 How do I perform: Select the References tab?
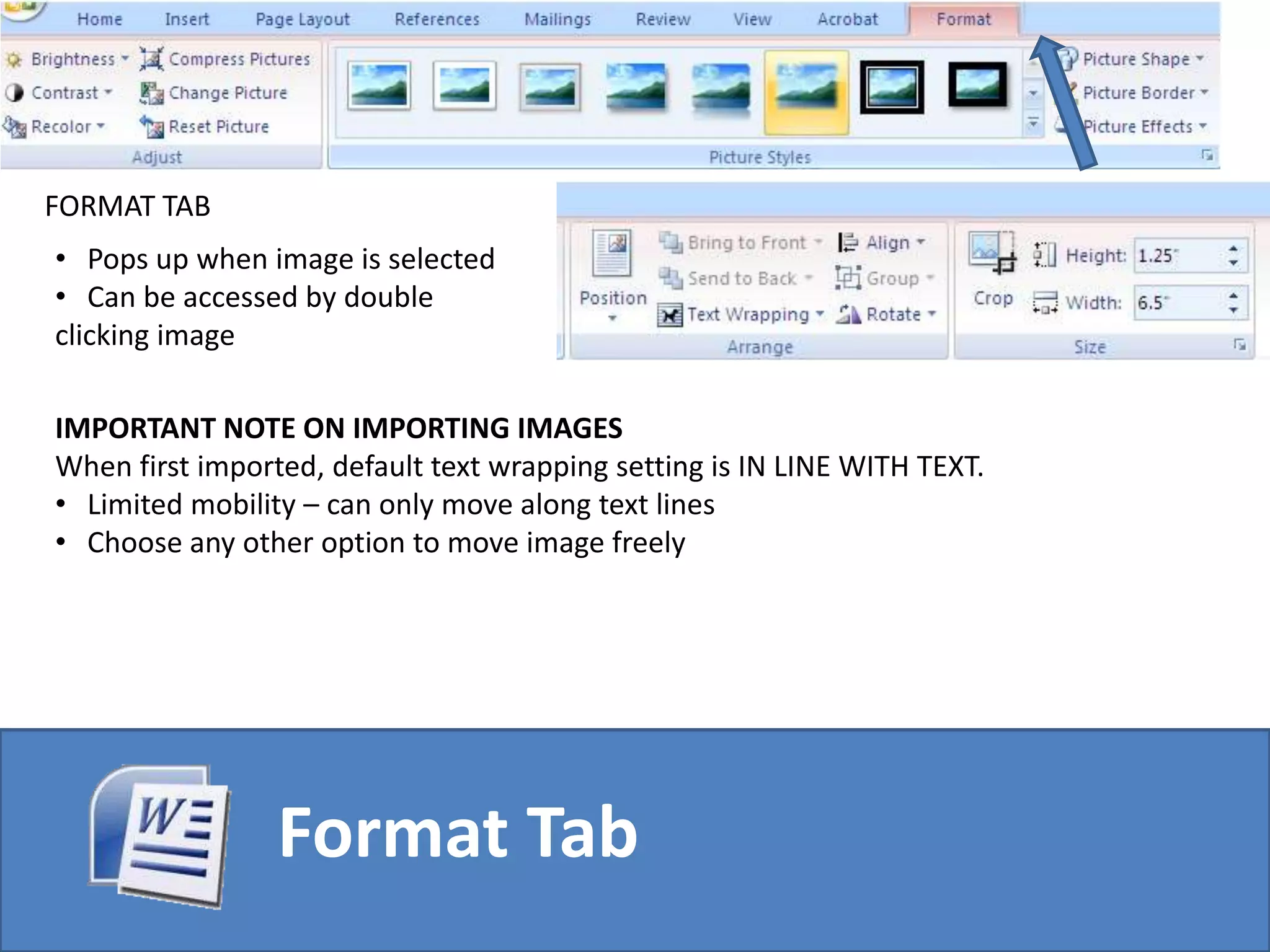(437, 19)
